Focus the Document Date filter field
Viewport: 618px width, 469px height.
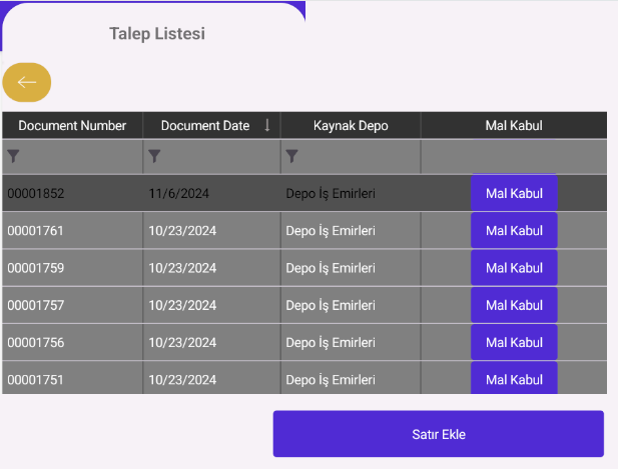click(x=212, y=156)
